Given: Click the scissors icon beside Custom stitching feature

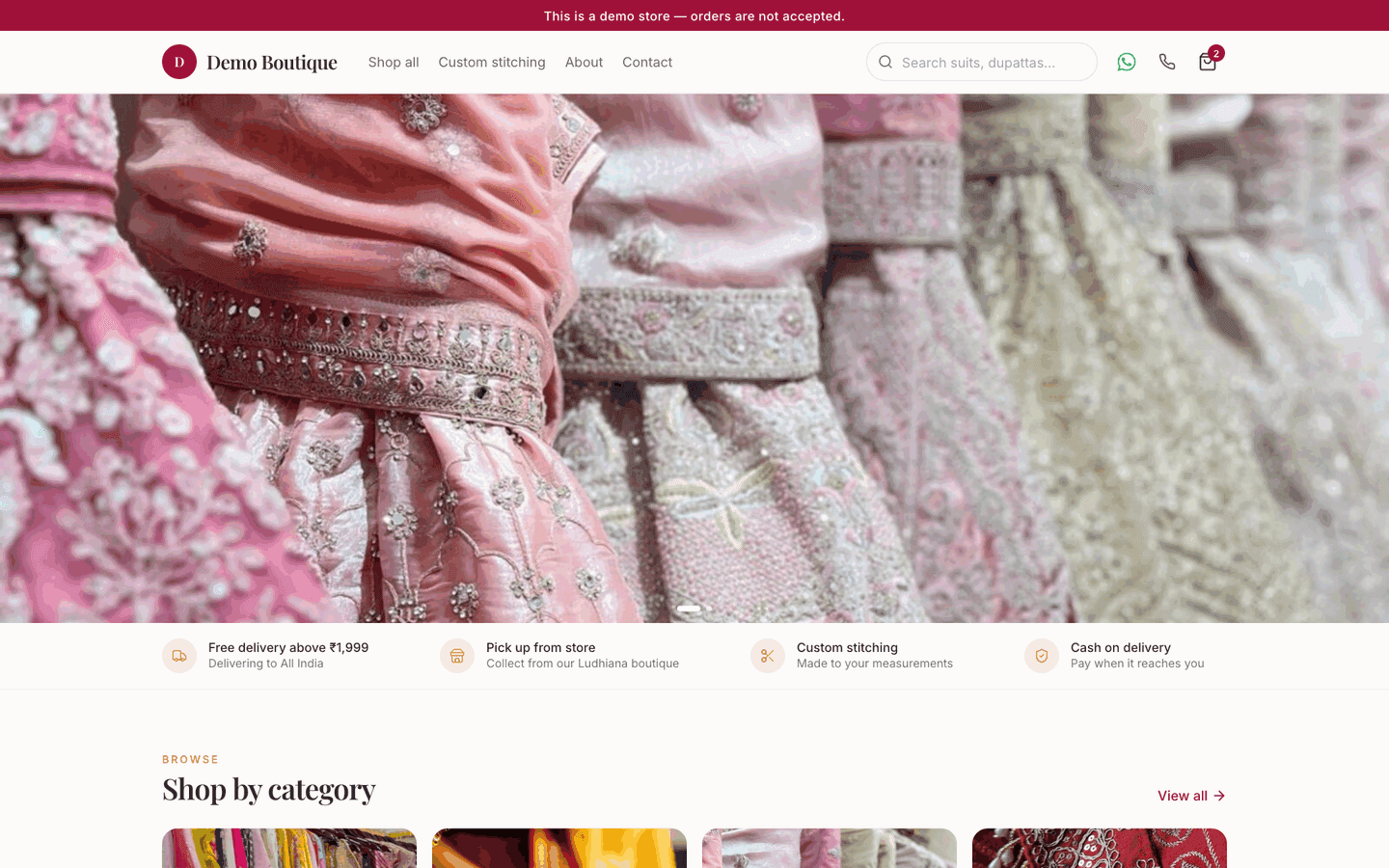Looking at the screenshot, I should 768,656.
